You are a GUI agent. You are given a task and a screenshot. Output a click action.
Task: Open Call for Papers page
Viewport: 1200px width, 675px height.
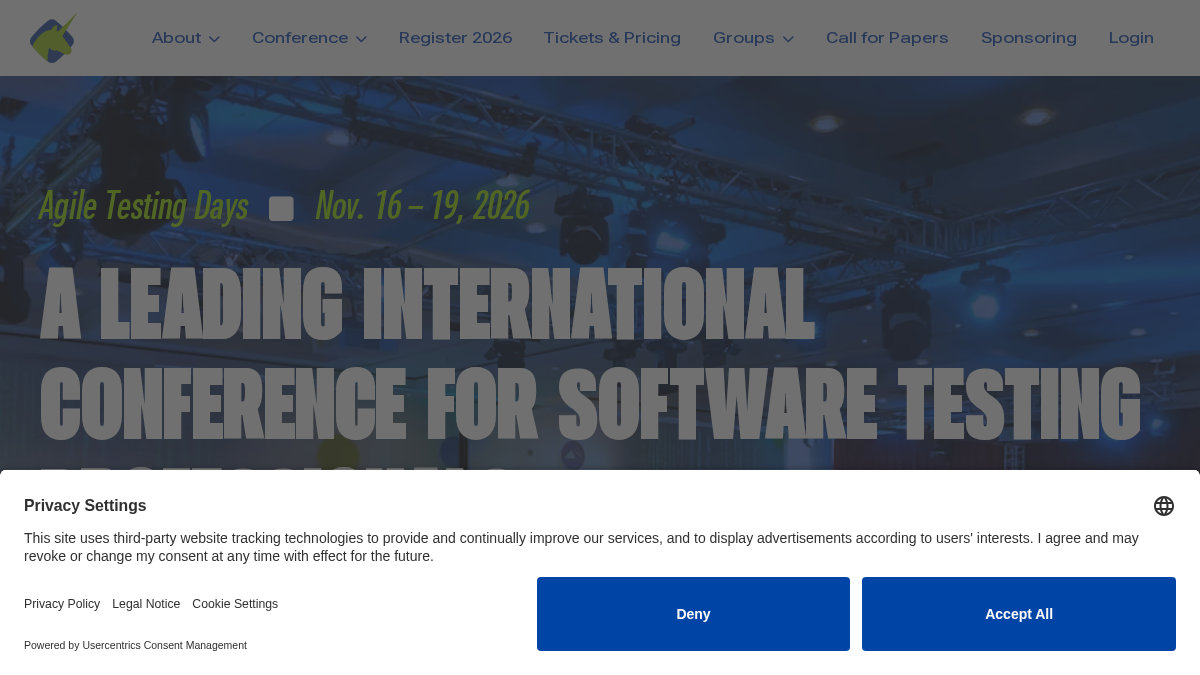pos(887,38)
